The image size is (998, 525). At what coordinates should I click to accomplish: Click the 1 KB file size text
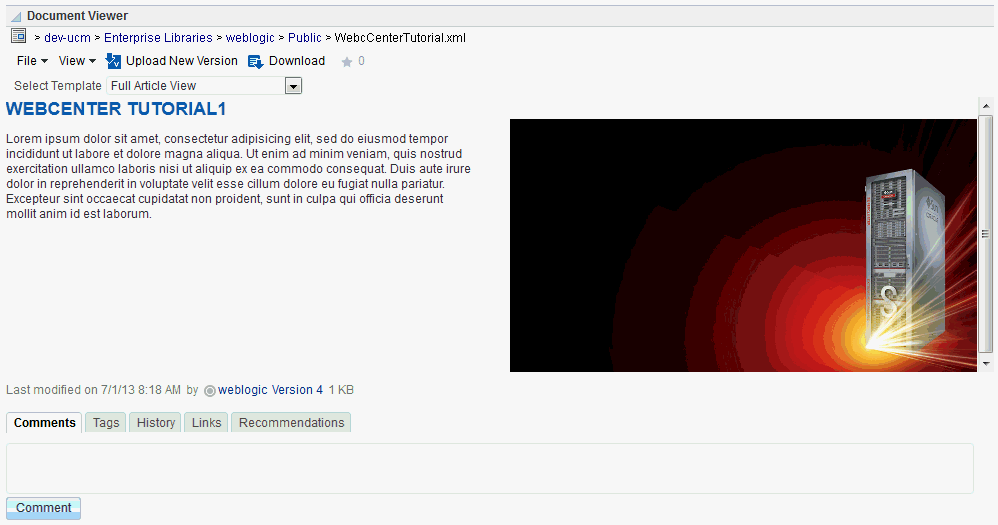click(x=341, y=390)
